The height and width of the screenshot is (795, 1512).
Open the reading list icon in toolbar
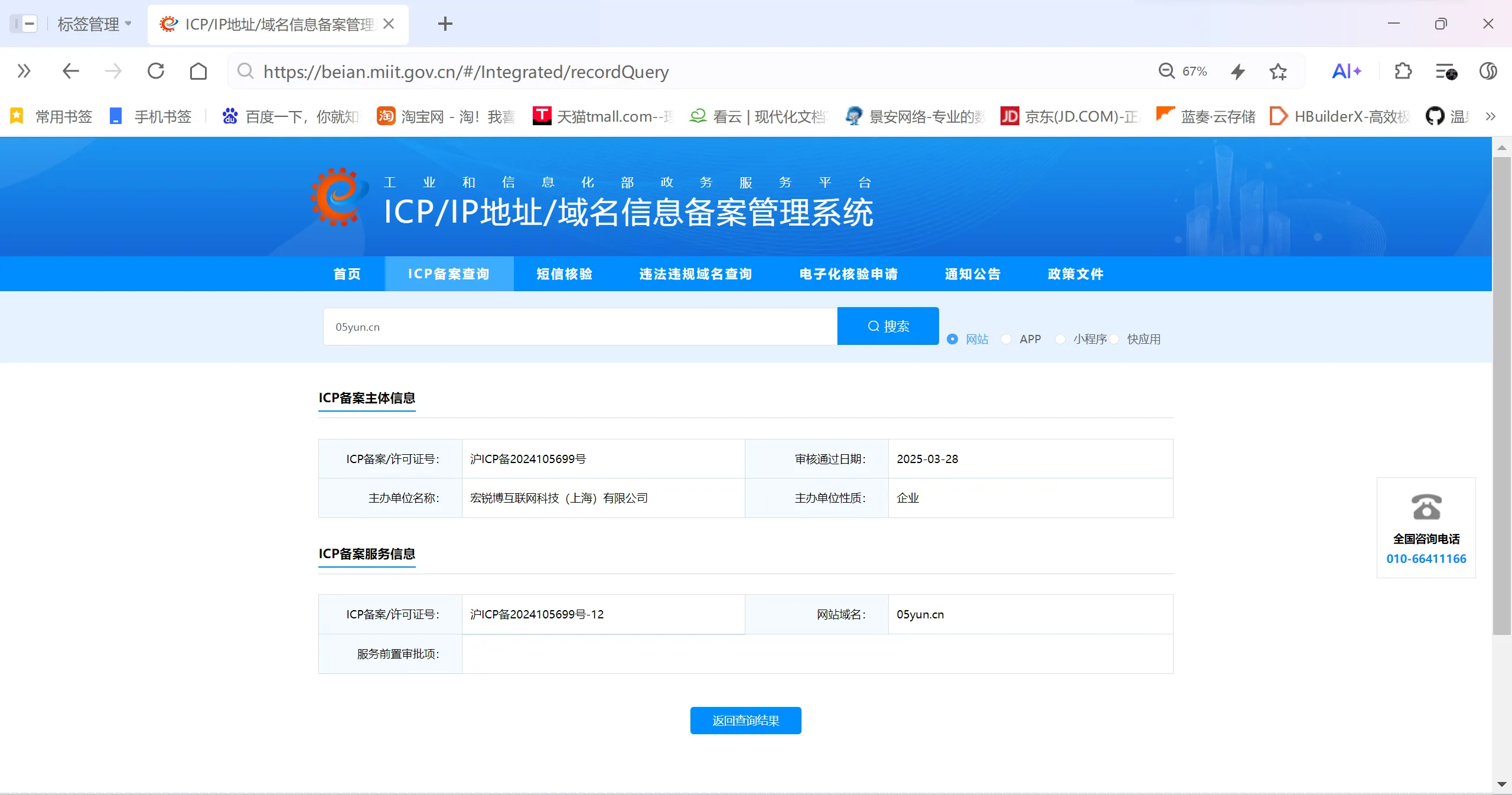(1445, 71)
